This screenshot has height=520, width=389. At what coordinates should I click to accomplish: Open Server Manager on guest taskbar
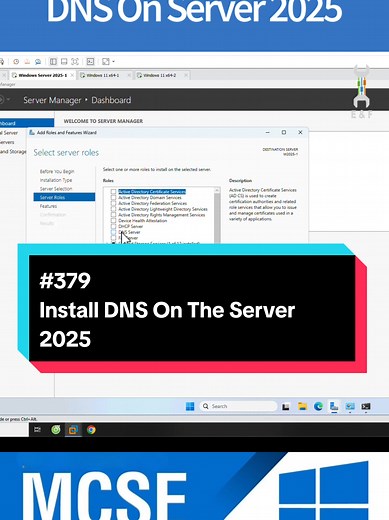pos(334,406)
